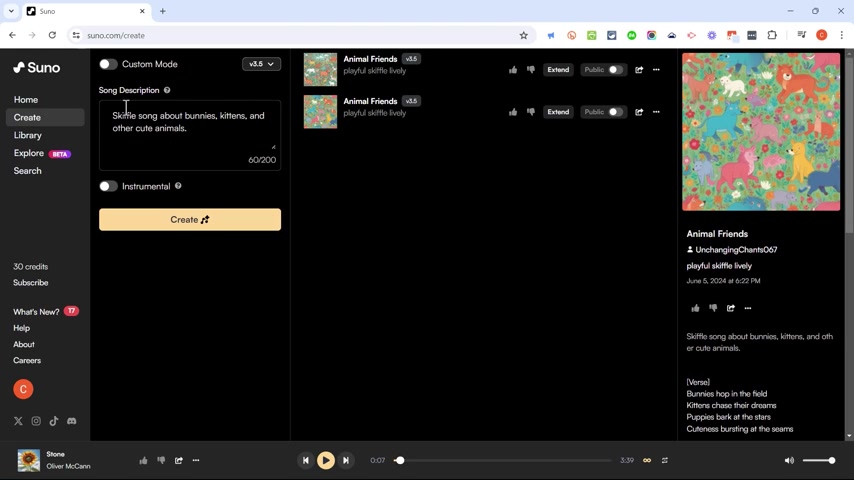The width and height of the screenshot is (854, 480).
Task: Click the Suno logo
Action: 36,68
